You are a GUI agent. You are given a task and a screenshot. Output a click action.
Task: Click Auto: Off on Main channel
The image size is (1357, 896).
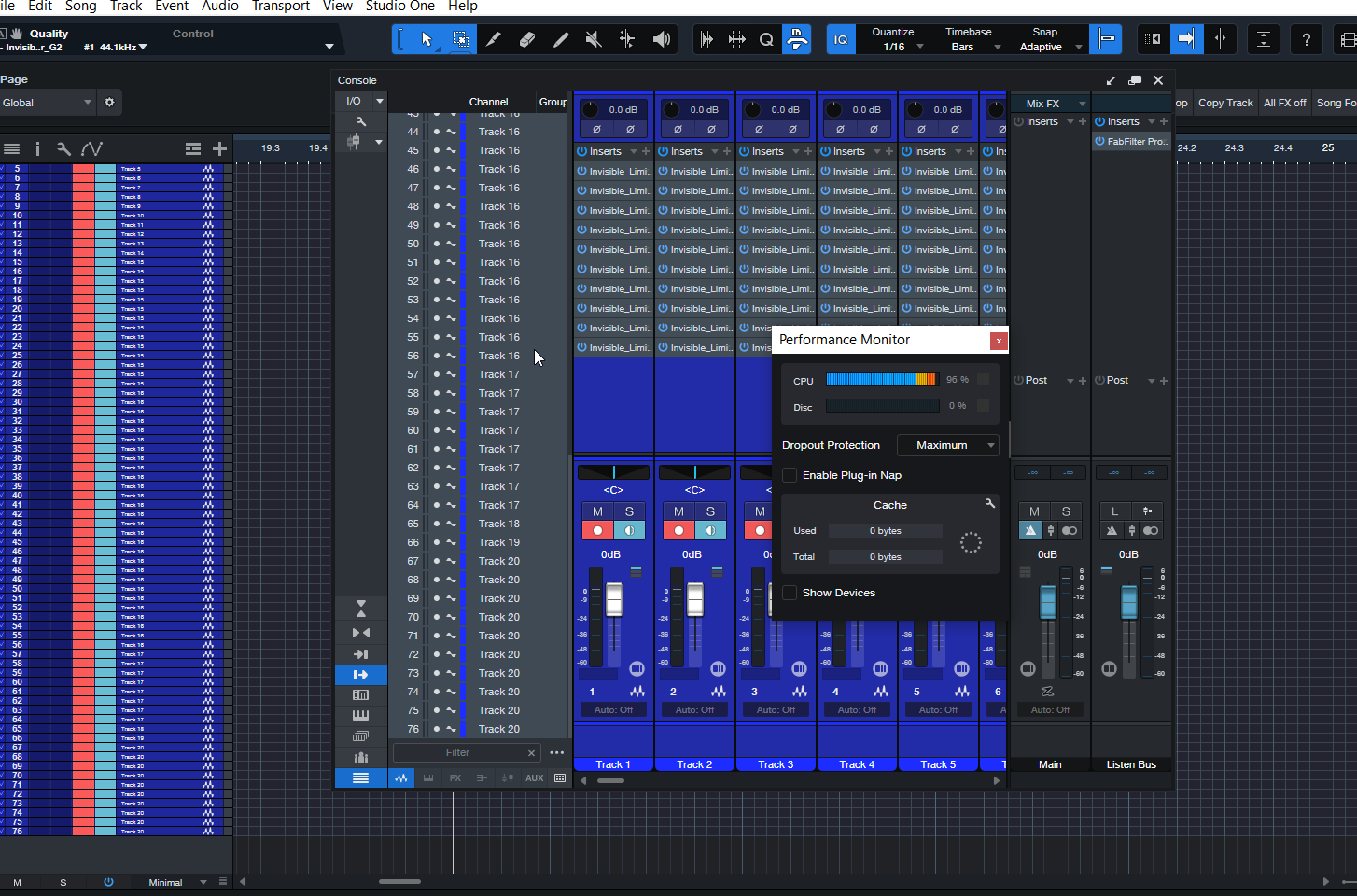(1050, 709)
